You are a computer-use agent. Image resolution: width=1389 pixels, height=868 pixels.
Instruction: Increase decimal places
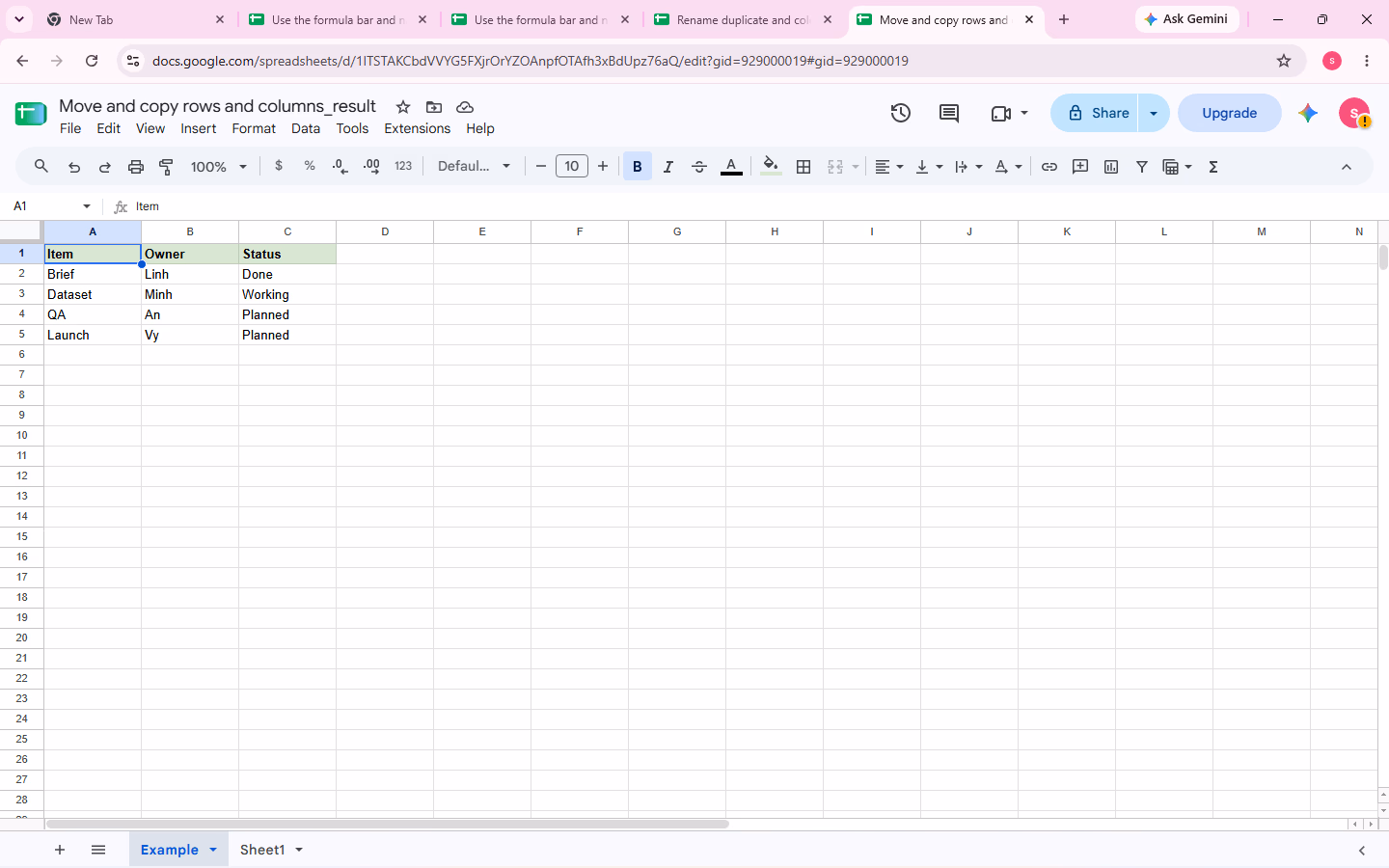click(x=371, y=167)
